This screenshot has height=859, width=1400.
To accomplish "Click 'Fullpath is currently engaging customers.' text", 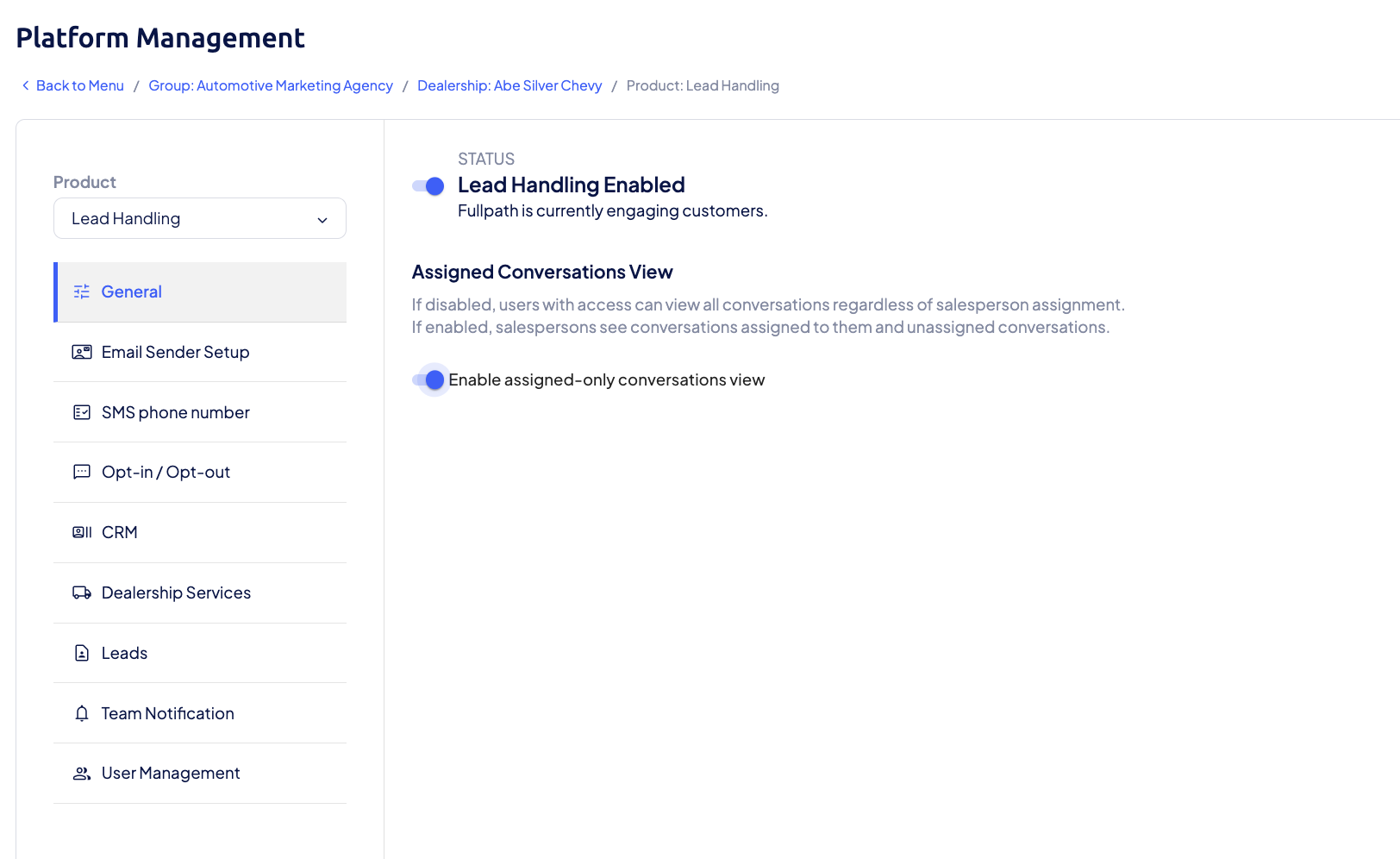I will [x=613, y=210].
